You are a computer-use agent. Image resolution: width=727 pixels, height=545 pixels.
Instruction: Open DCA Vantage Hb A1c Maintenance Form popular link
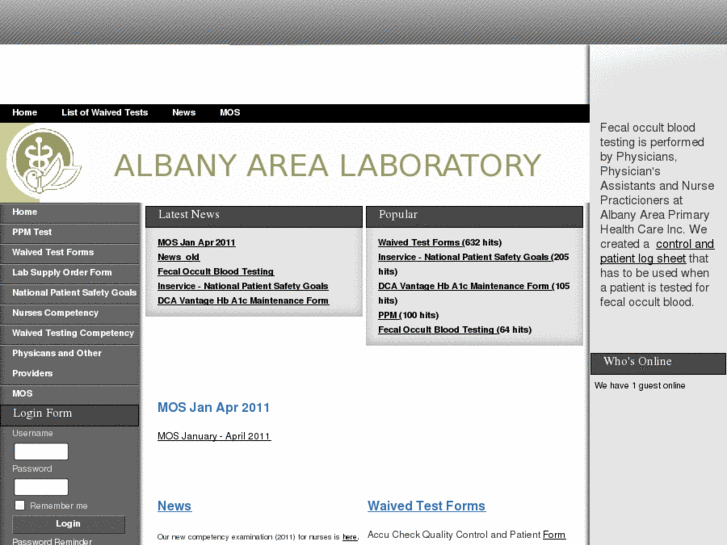pos(464,286)
